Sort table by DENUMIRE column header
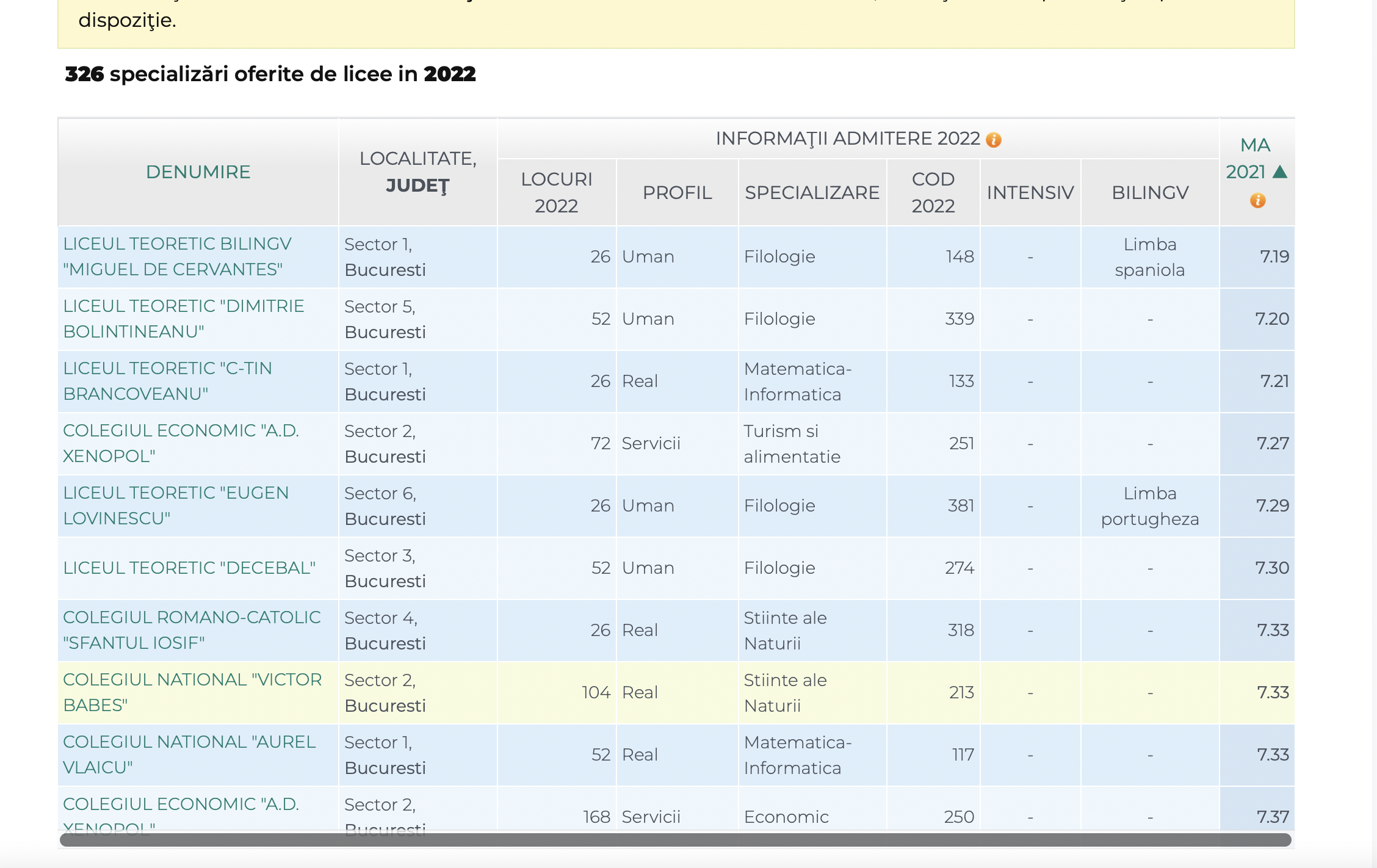The height and width of the screenshot is (868, 1377). (x=198, y=172)
